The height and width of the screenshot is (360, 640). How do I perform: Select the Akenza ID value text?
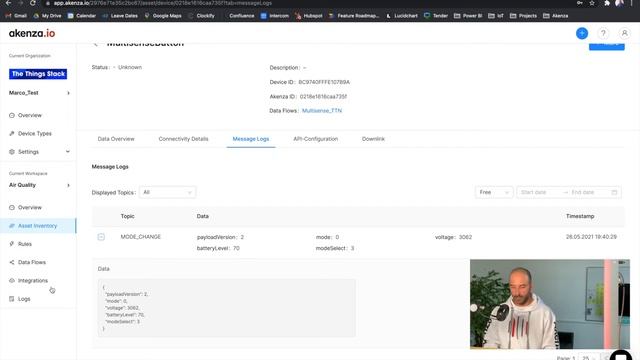[323, 96]
